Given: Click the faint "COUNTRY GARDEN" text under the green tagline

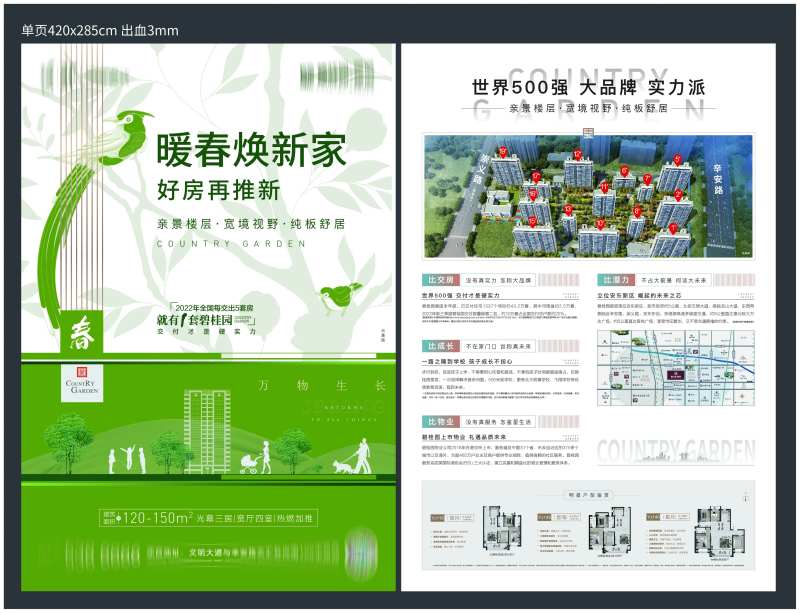Looking at the screenshot, I should tap(231, 244).
